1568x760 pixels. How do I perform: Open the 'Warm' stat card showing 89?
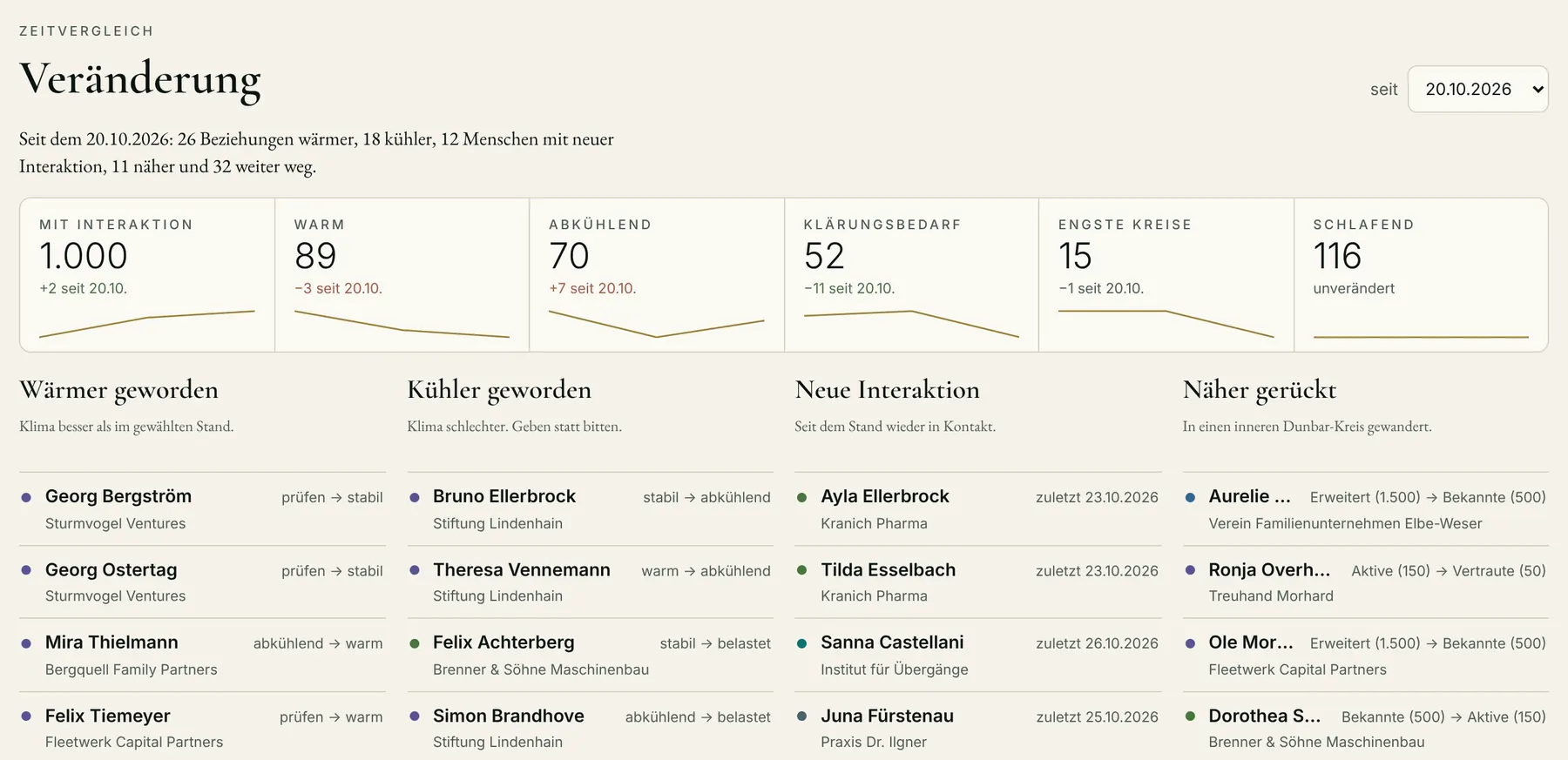pos(402,275)
